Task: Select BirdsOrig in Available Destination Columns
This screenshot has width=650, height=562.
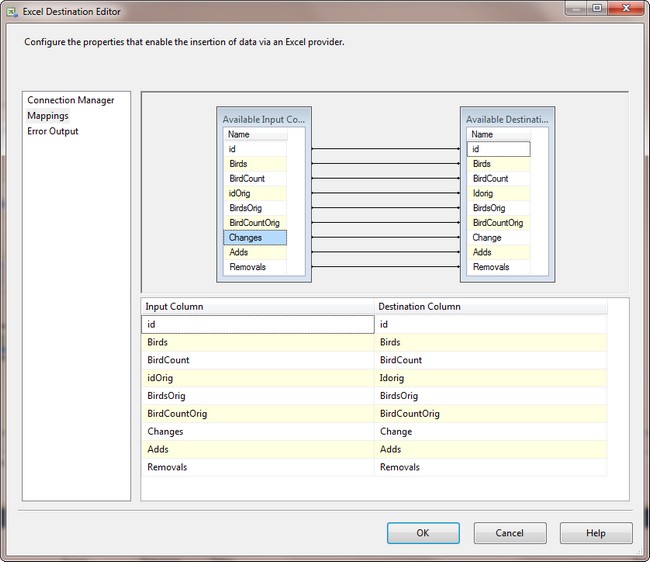Action: (499, 208)
